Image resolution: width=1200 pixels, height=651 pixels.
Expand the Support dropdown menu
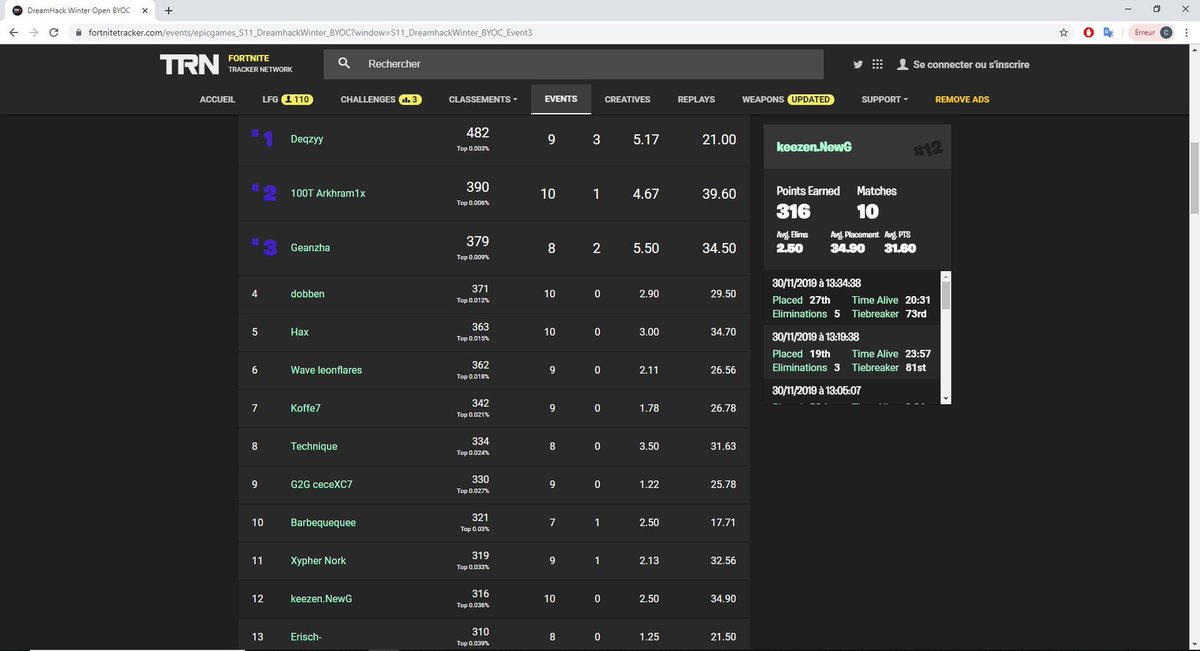click(885, 99)
